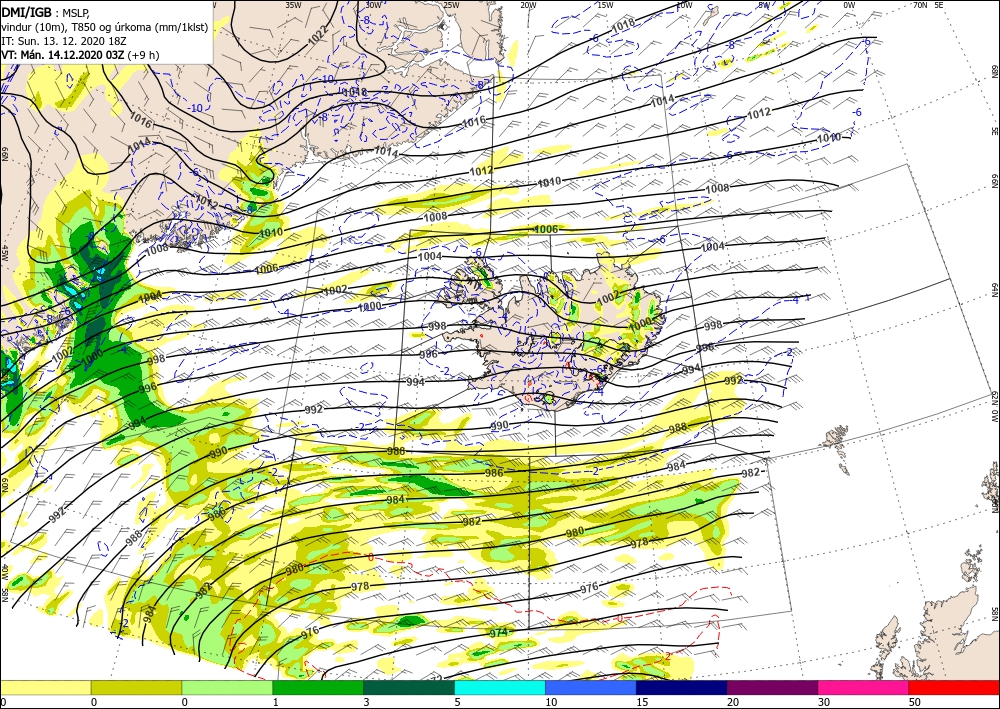Screen dimensions: 1000x709
Task: Click the legend value 30
Action: tap(823, 702)
